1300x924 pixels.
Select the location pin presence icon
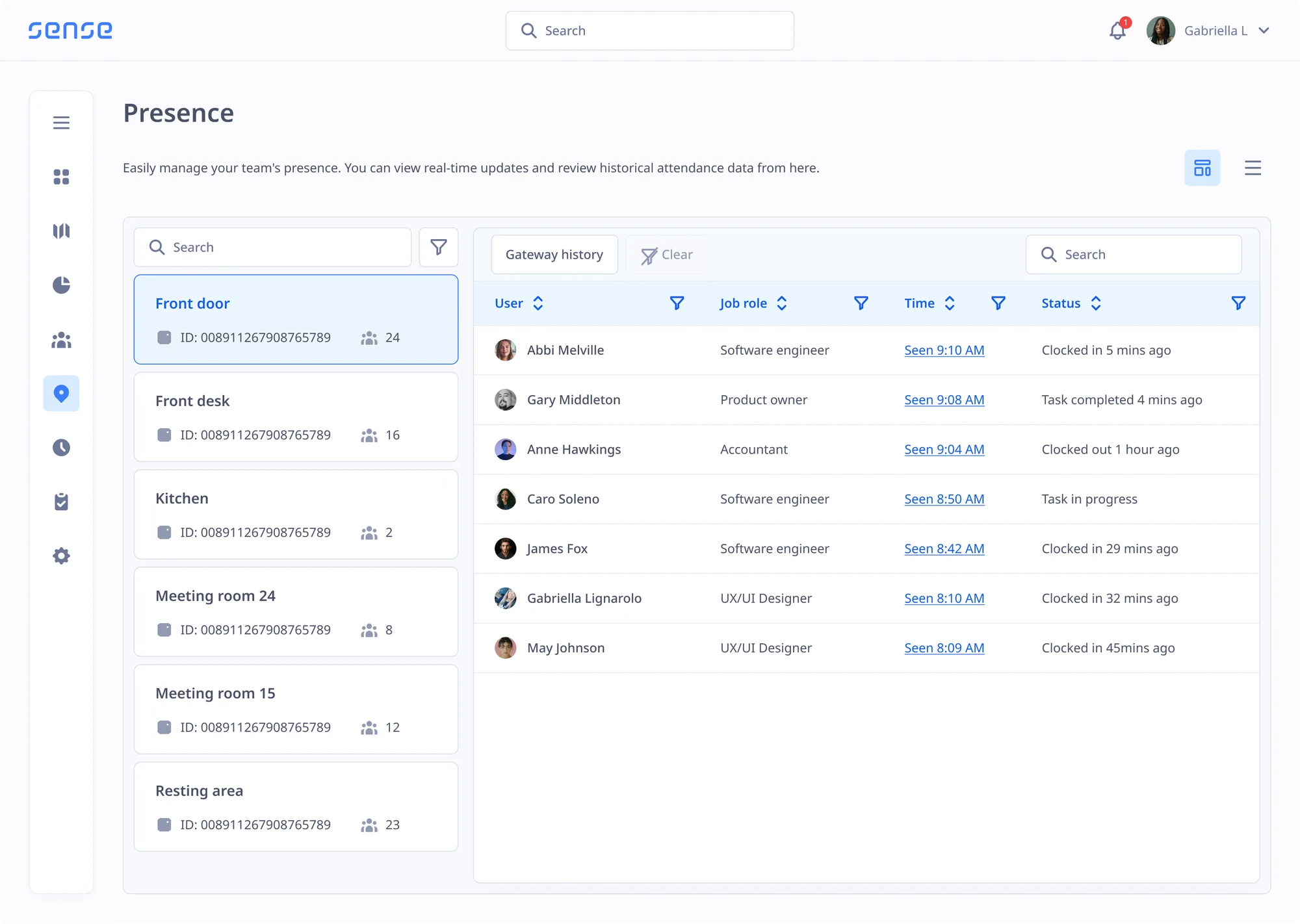click(61, 393)
